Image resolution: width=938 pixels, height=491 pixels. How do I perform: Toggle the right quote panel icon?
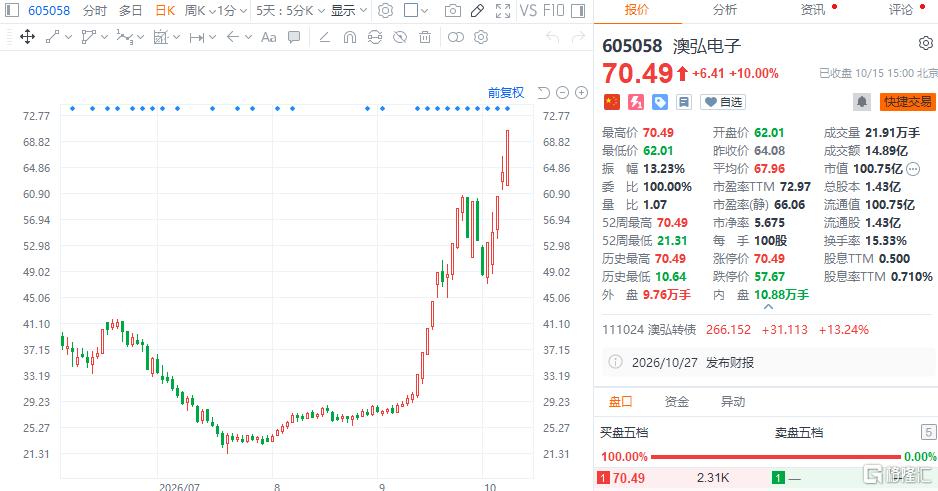(578, 10)
